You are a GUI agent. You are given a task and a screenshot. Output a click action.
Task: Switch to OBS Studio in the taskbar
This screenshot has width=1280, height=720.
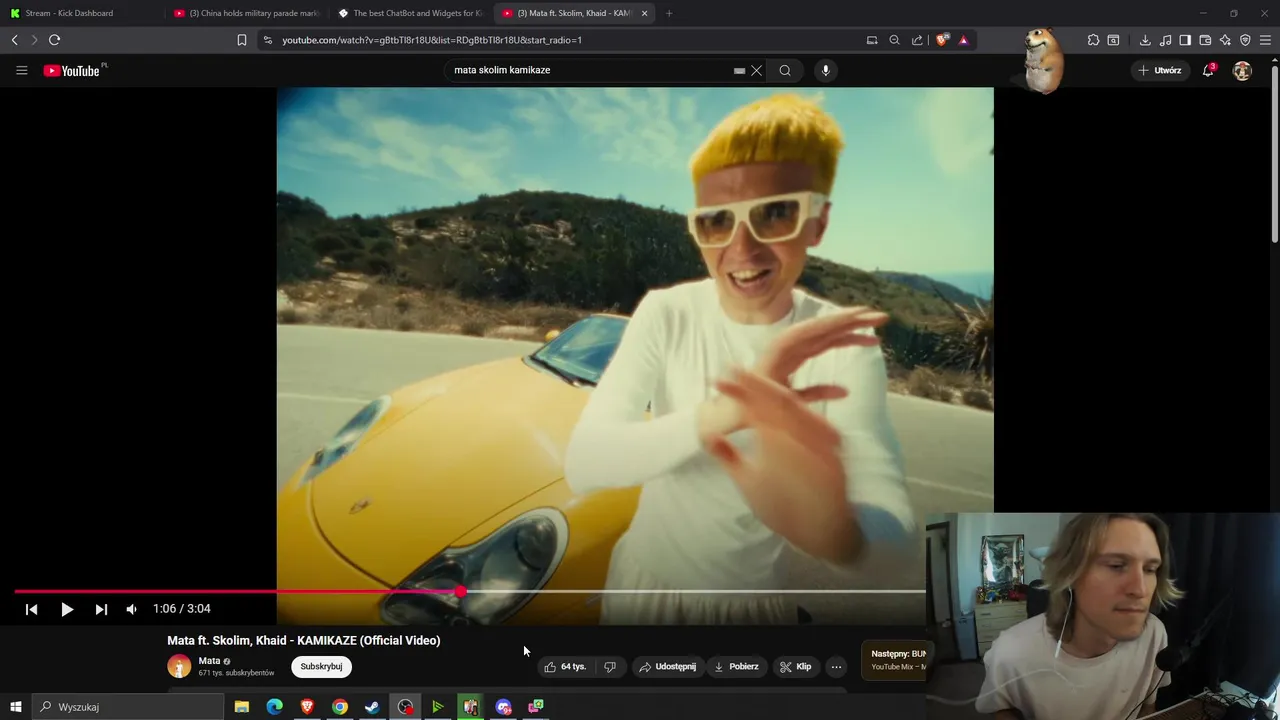tap(405, 707)
